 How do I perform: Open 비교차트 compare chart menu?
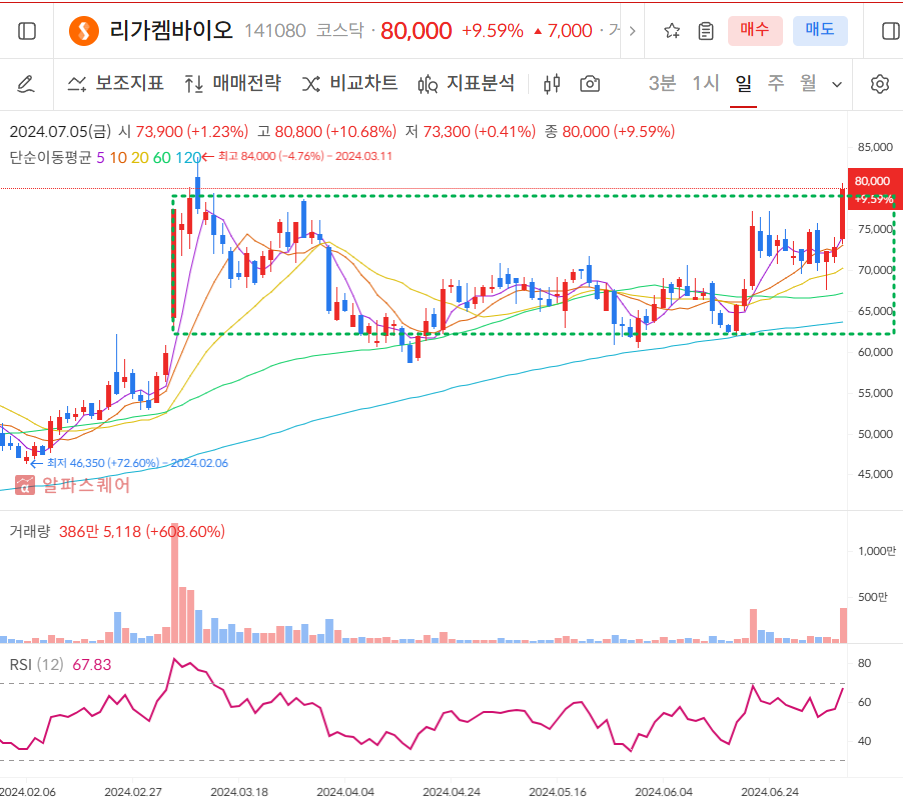click(x=350, y=84)
